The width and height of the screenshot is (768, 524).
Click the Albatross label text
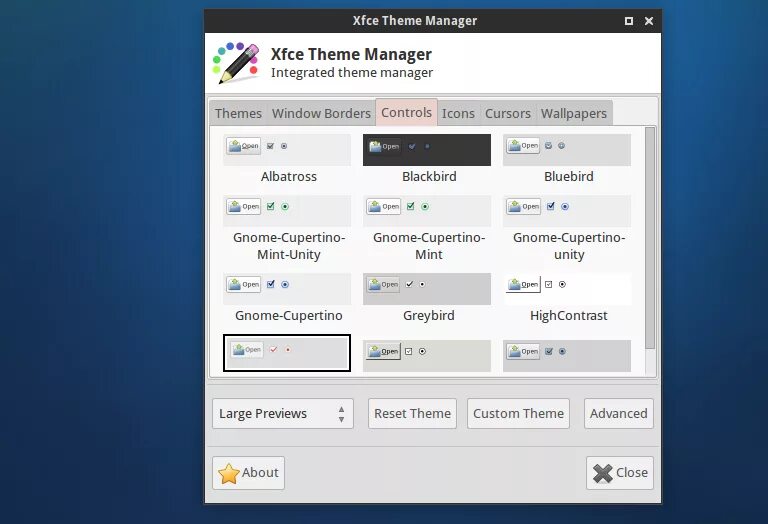[289, 176]
